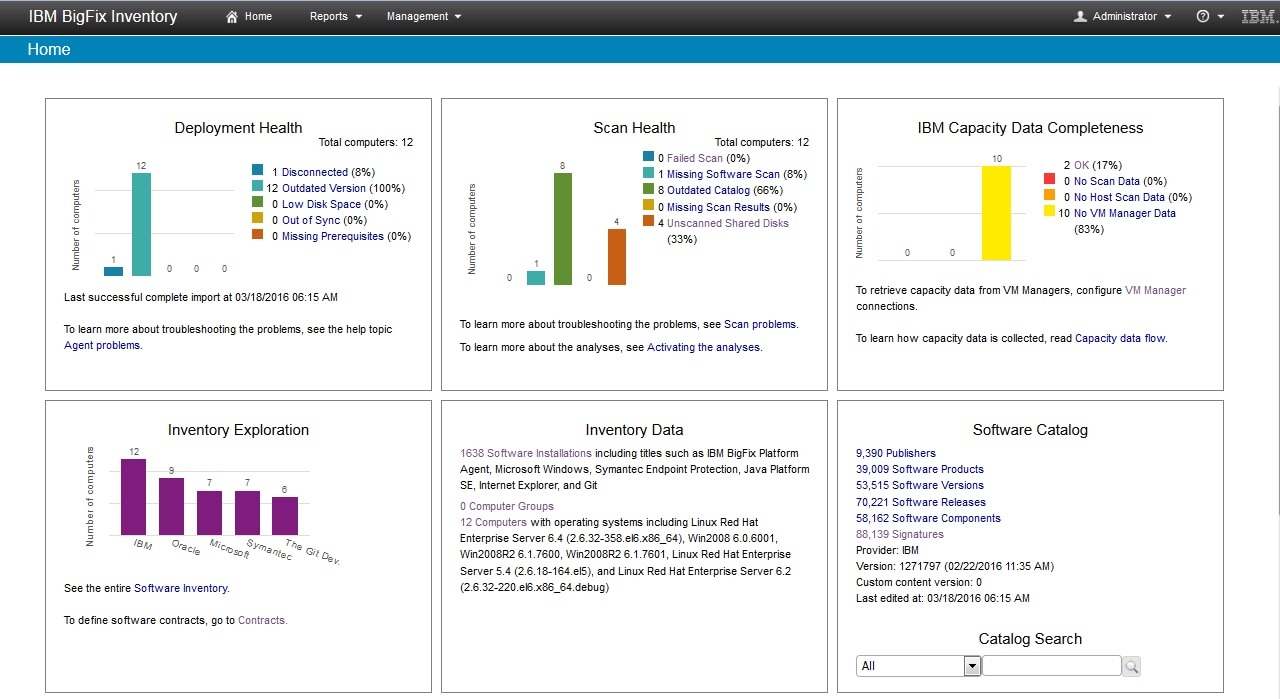Open the No Scan Data link
1280x699 pixels.
click(1107, 181)
